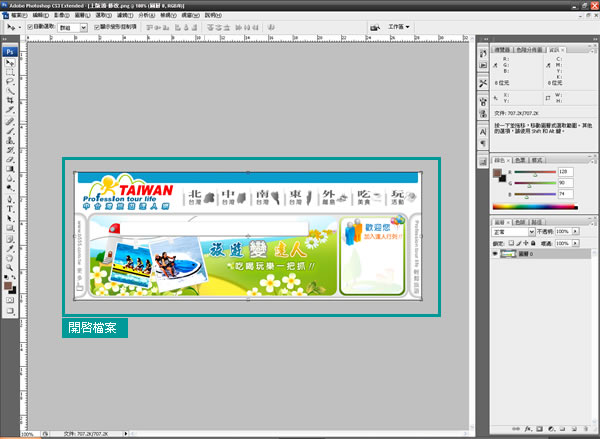Select the Pen tool
The width and height of the screenshot is (600, 439).
[x=10, y=199]
